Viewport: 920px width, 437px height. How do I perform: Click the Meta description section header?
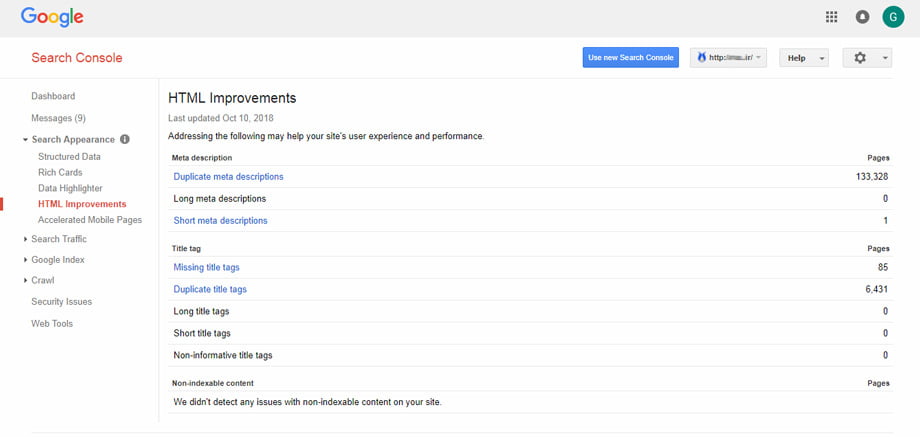[202, 158]
